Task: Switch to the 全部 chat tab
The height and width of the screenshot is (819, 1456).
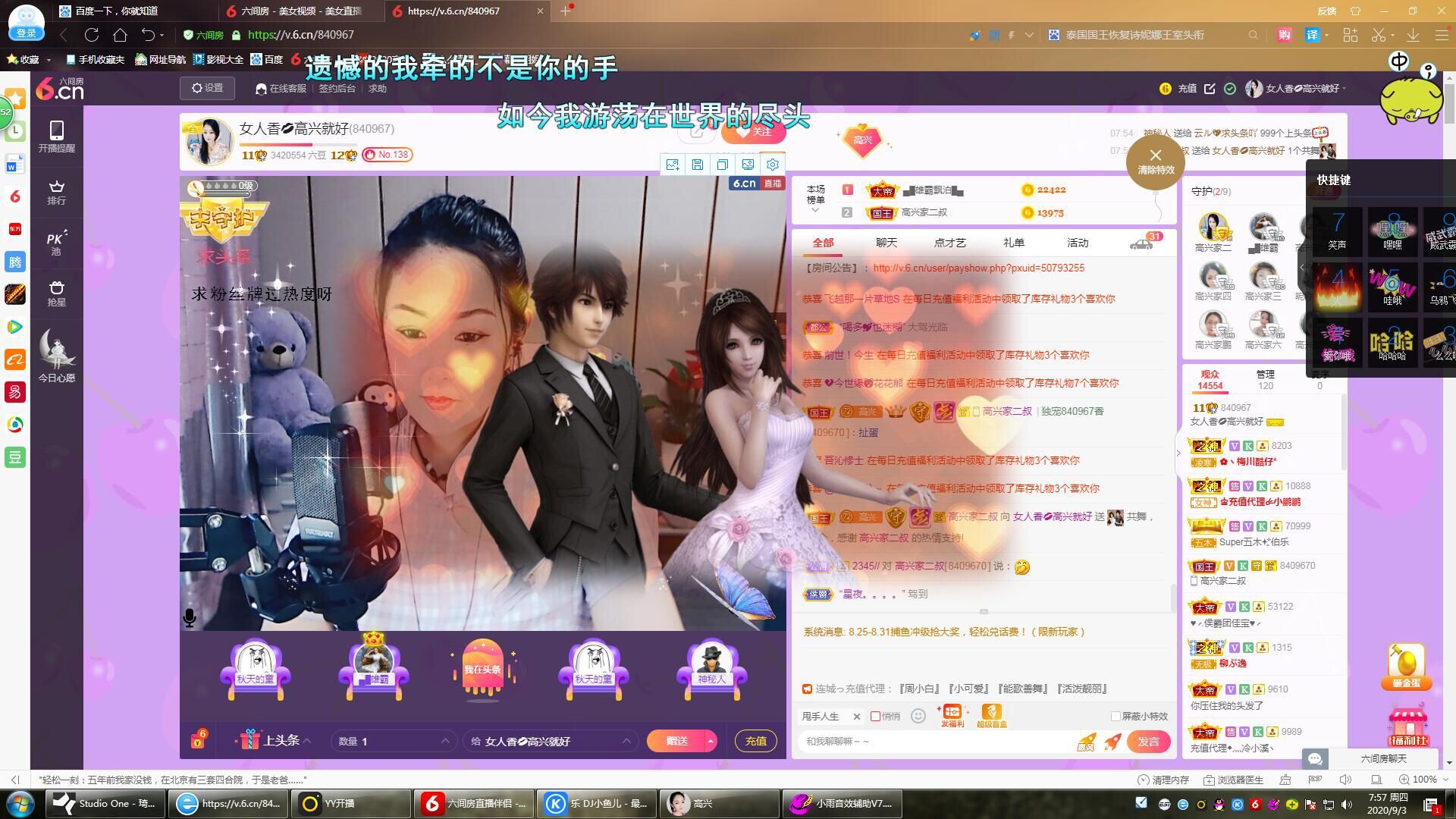Action: coord(823,243)
